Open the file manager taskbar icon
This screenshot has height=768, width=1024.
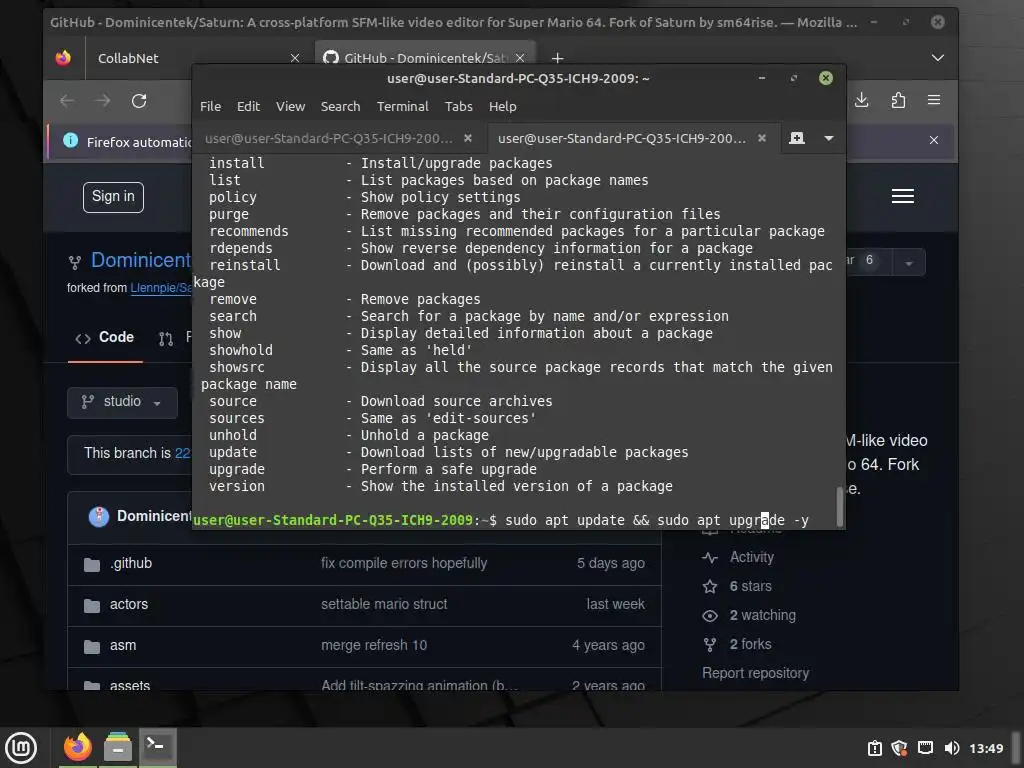click(x=118, y=747)
